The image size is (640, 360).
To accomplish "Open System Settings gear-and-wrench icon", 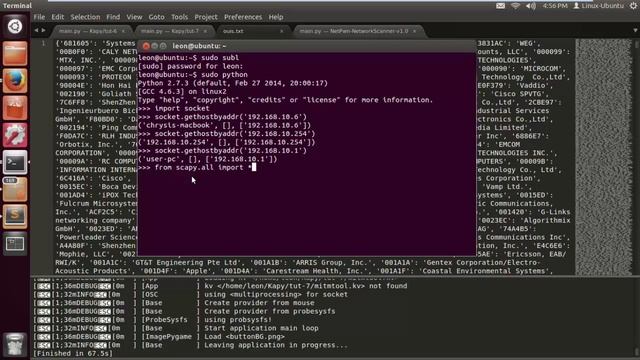I will (15, 135).
